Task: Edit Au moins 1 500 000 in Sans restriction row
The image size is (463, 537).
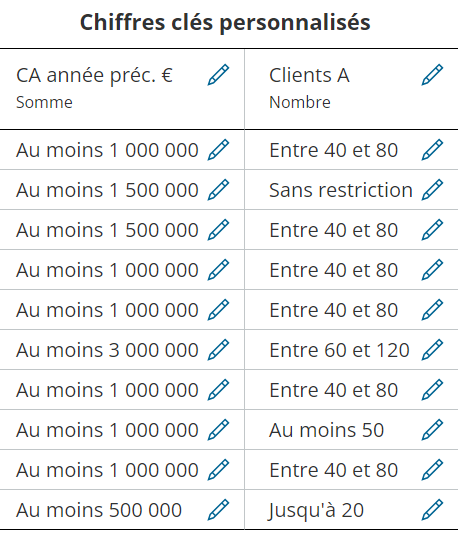Action: point(218,189)
